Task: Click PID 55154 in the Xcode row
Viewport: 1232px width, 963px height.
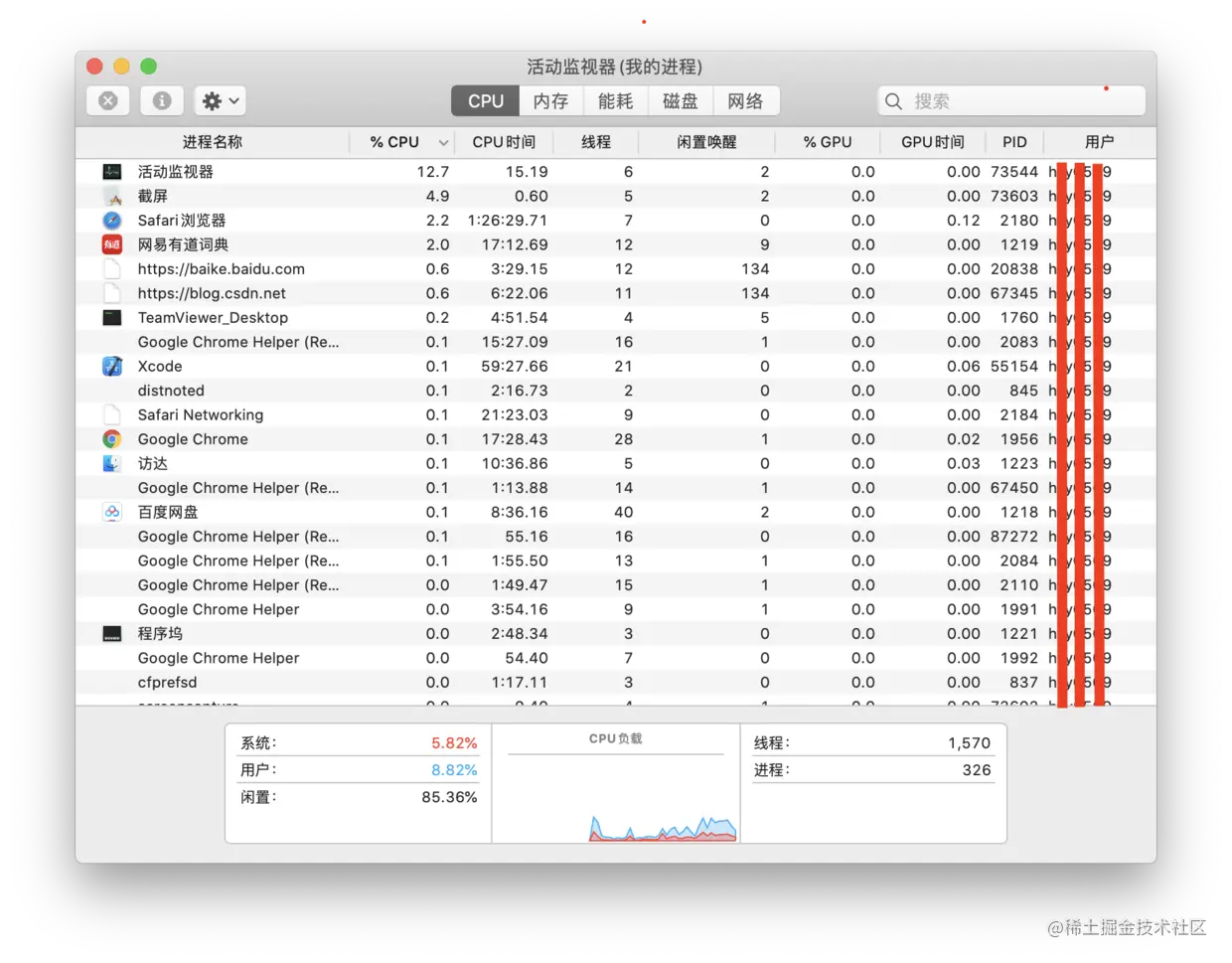Action: pyautogui.click(x=1014, y=367)
